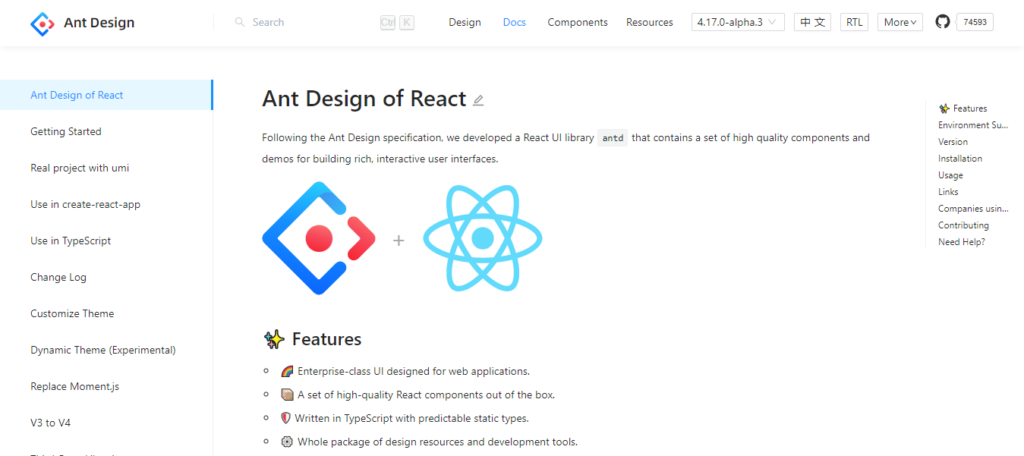Toggle the RTL layout direction button
Viewport: 1024px width, 456px height.
pos(854,22)
